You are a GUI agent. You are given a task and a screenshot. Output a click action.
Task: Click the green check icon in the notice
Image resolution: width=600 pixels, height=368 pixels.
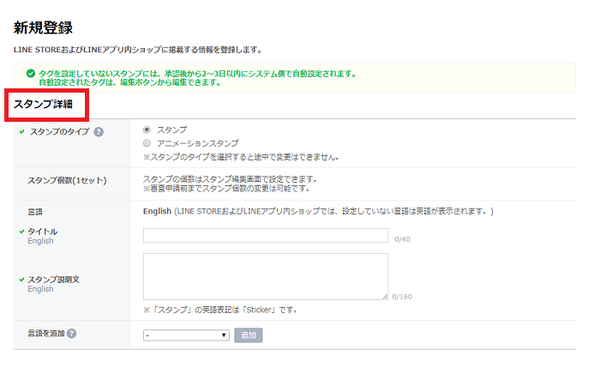click(31, 73)
